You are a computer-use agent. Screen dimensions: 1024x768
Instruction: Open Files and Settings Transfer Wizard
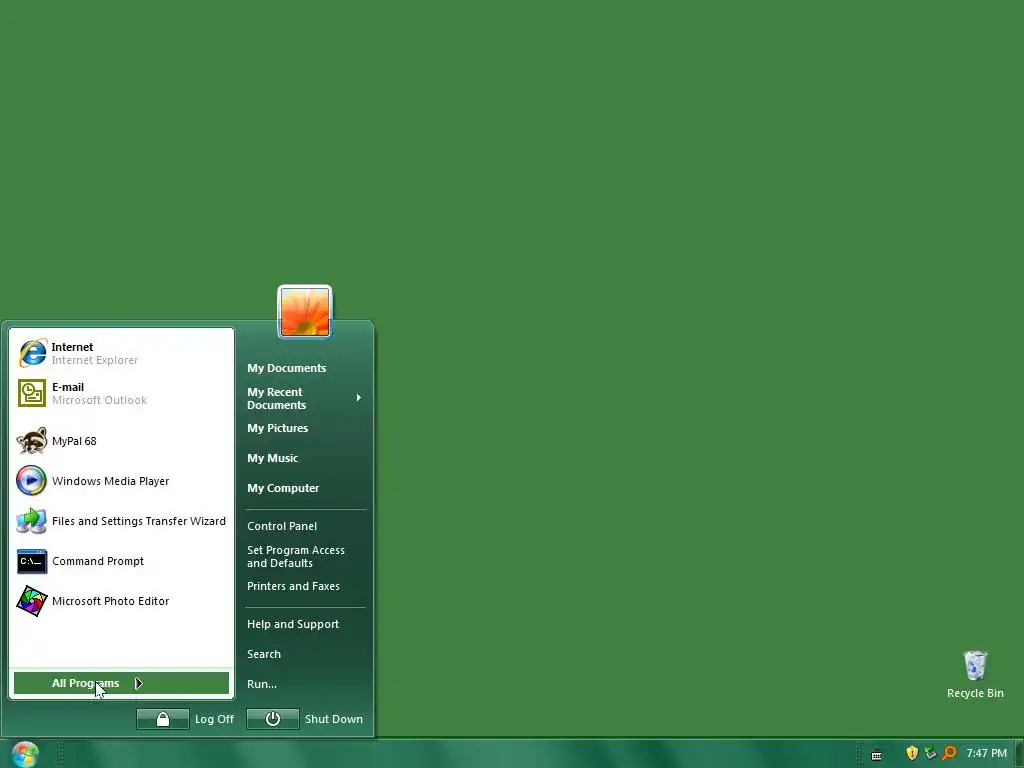(x=121, y=520)
